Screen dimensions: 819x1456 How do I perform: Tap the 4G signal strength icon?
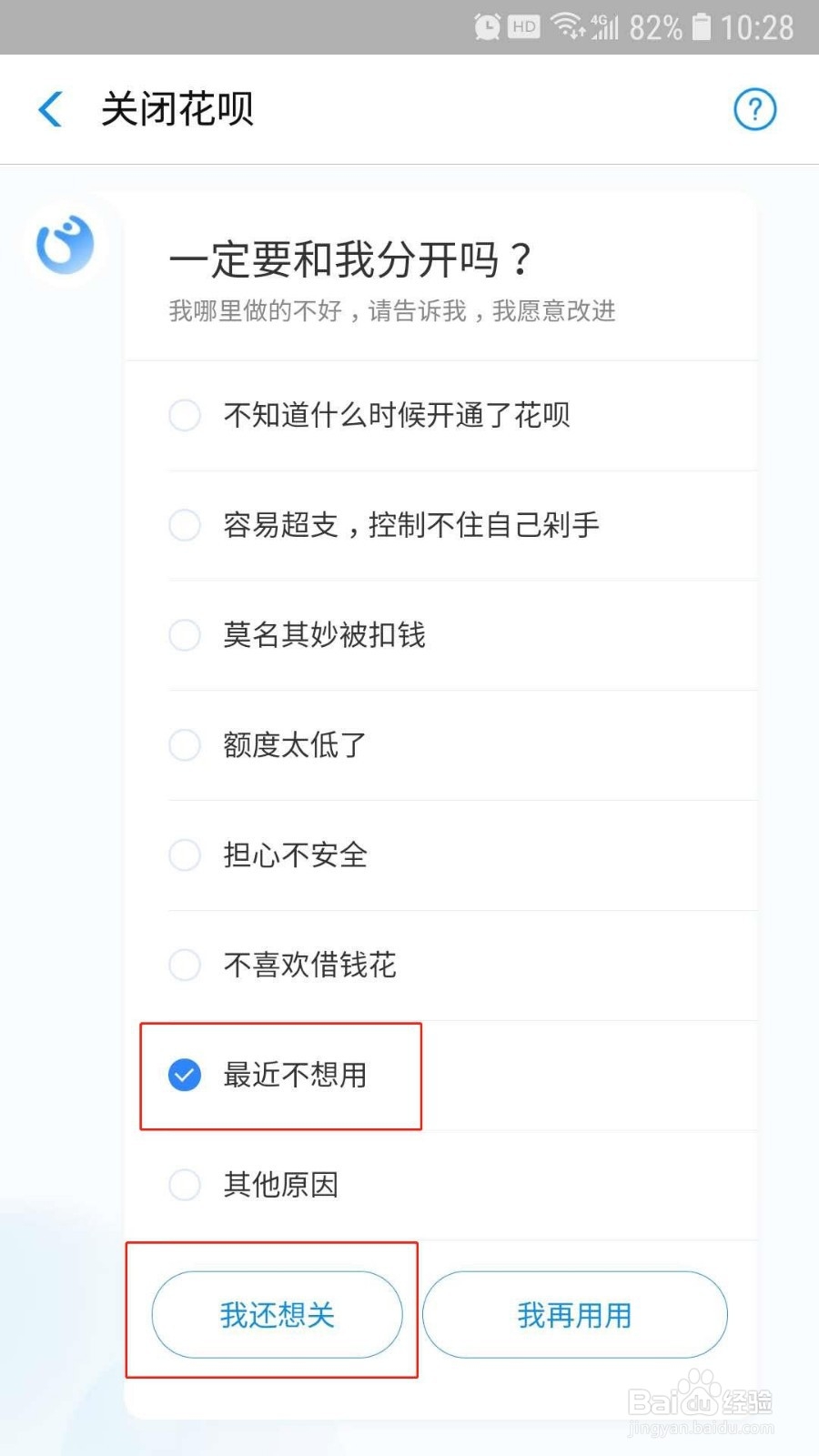[604, 26]
